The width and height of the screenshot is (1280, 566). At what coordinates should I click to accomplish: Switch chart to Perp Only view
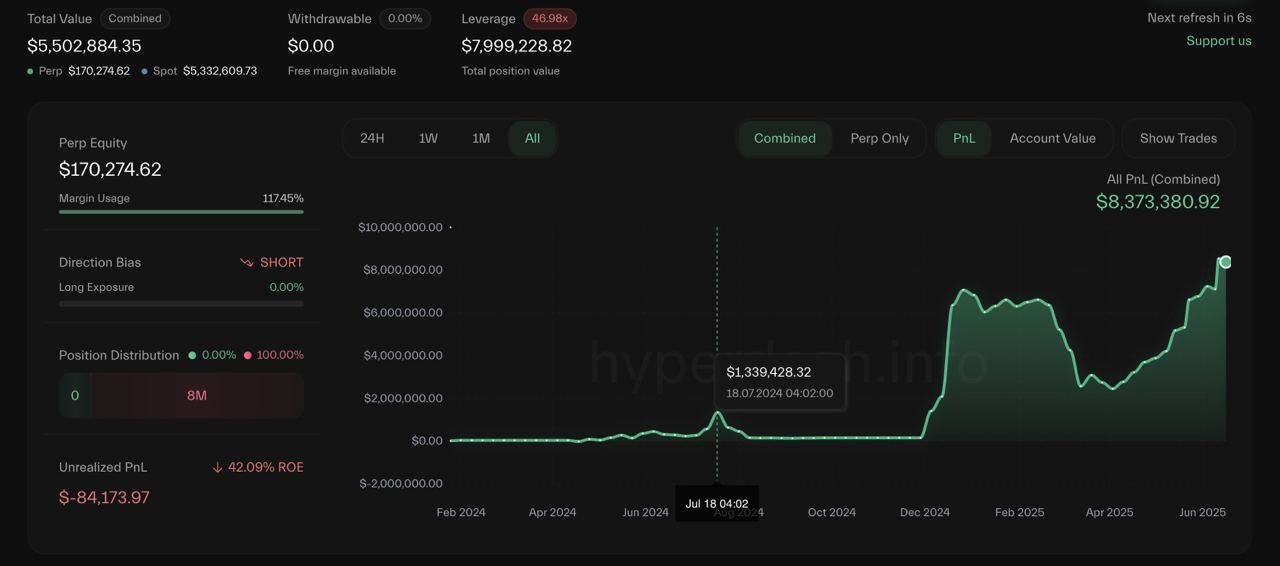pyautogui.click(x=880, y=138)
